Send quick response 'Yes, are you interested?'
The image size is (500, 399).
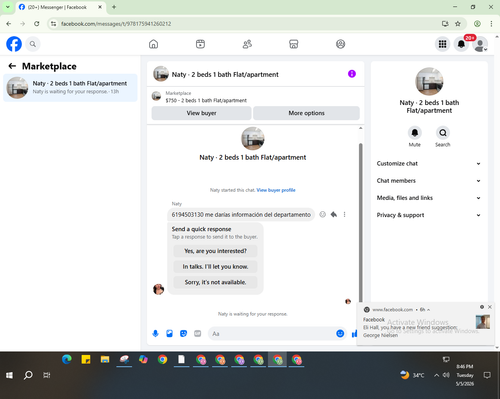point(215,251)
